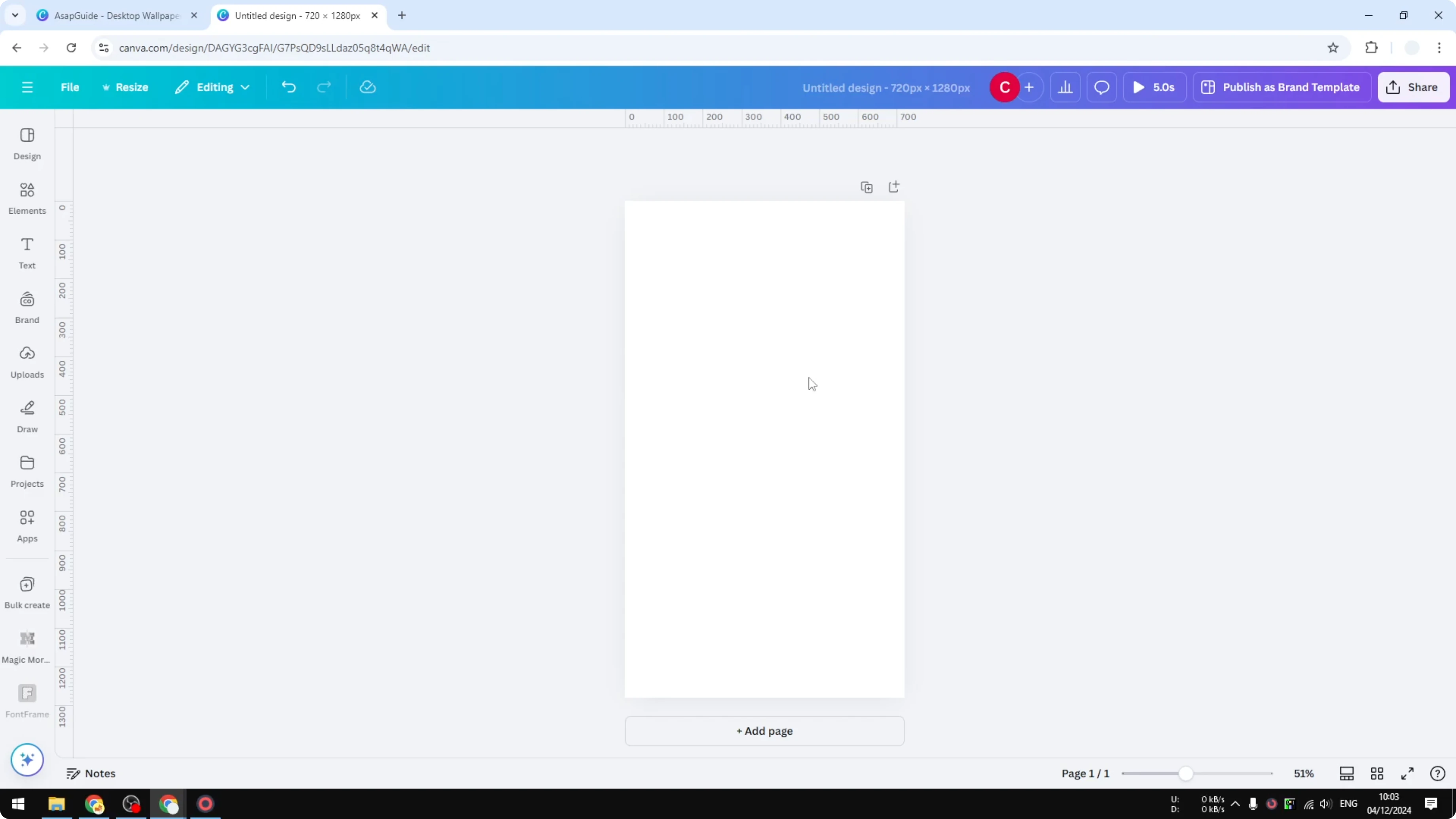Open the File menu
1456x819 pixels.
[70, 87]
